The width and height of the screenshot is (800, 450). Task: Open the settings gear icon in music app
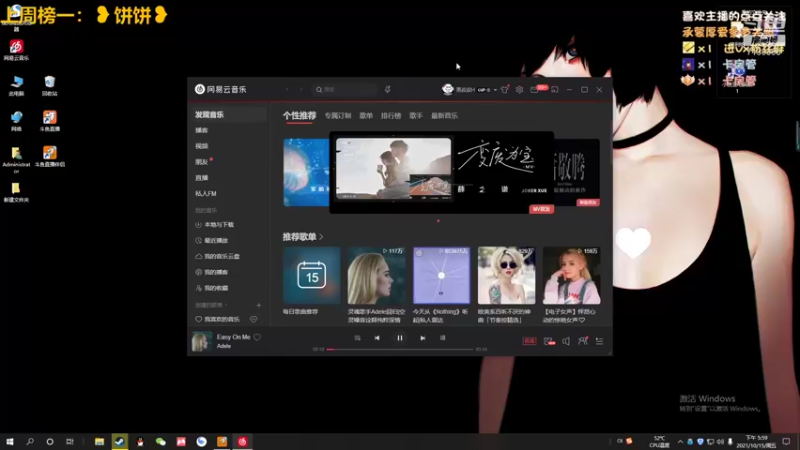point(519,89)
